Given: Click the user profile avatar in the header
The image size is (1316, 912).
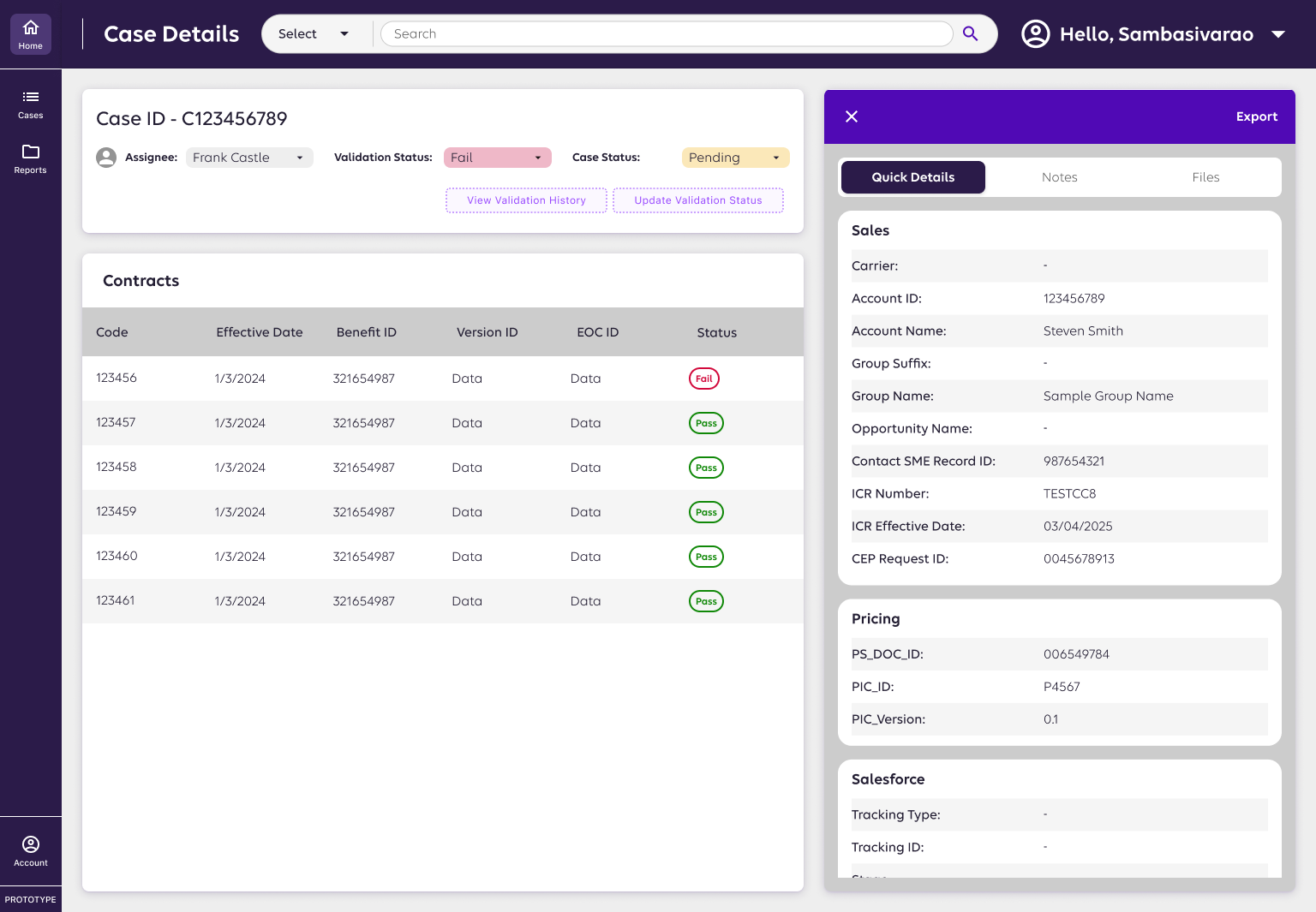Looking at the screenshot, I should click(1034, 33).
